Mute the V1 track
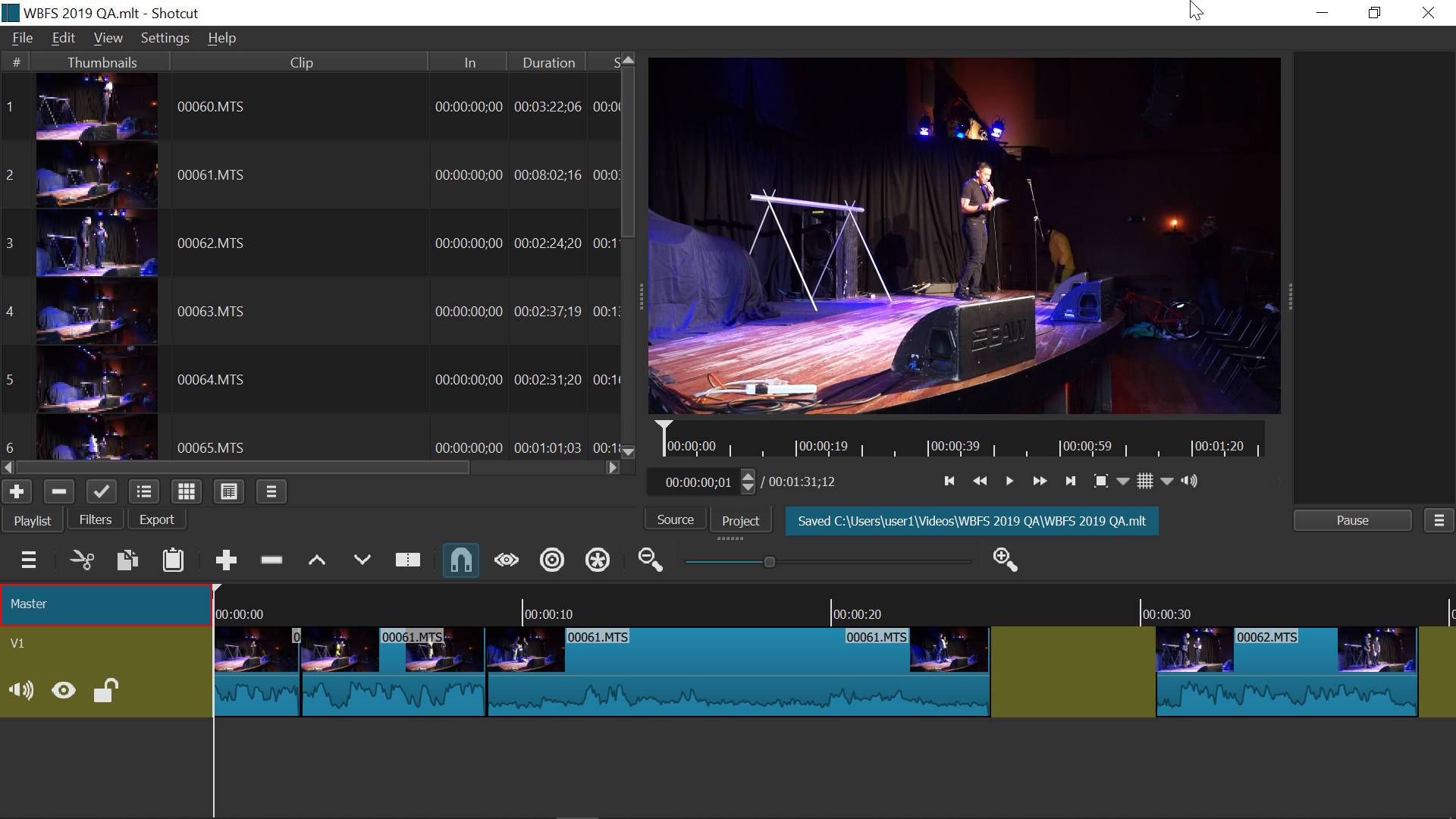Viewport: 1456px width, 819px height. point(20,690)
